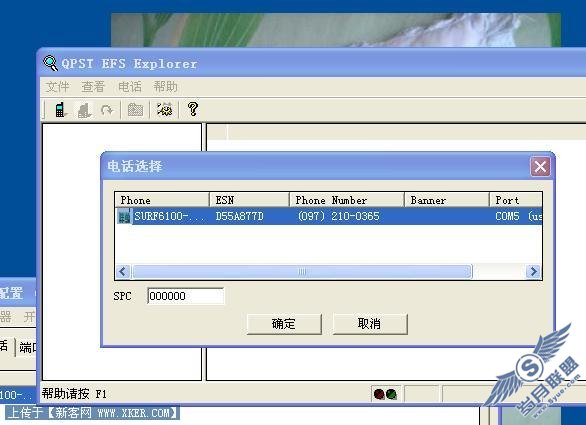The width and height of the screenshot is (586, 425).
Task: Open the 帮助 menu
Action: (165, 87)
